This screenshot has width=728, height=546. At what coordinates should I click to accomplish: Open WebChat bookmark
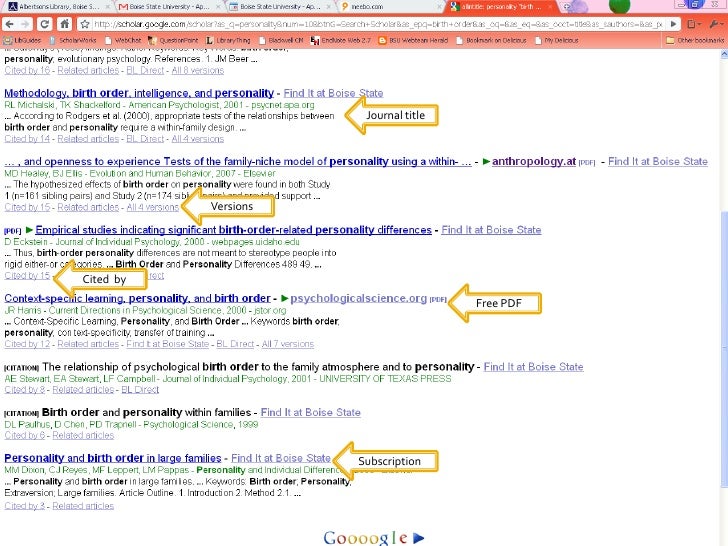click(123, 40)
